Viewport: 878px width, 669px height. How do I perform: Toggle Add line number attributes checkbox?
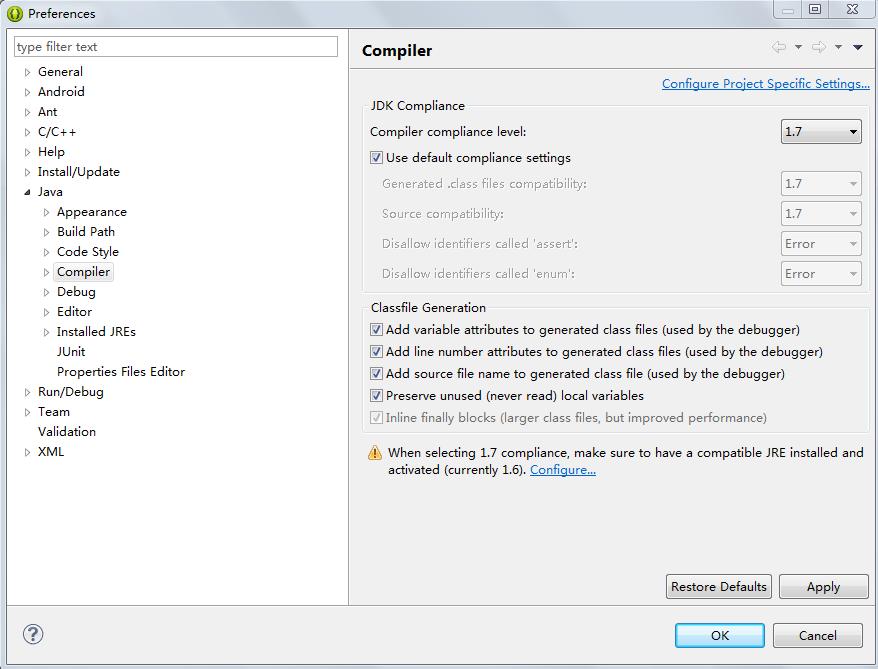click(377, 352)
